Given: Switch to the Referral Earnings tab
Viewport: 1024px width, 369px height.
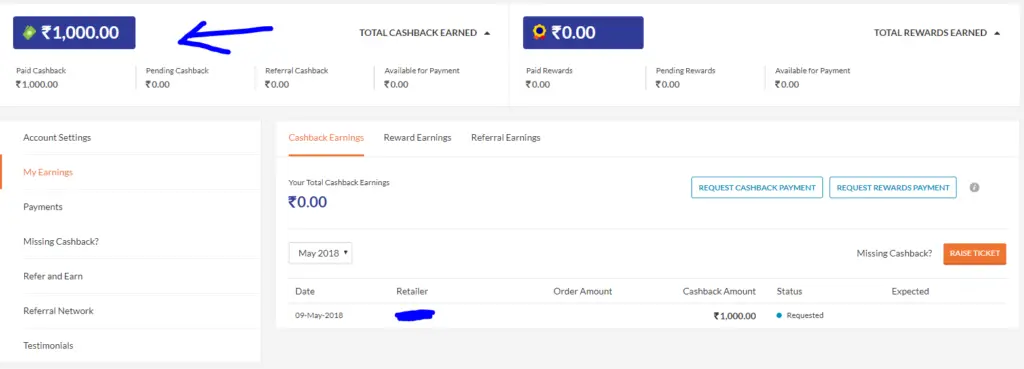Looking at the screenshot, I should coord(505,138).
